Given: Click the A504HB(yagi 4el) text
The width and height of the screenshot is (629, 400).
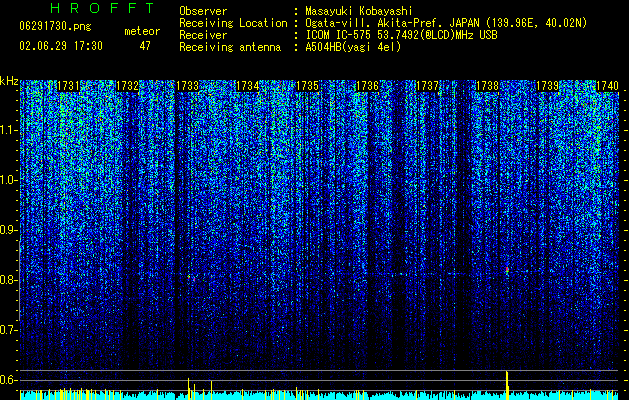Looking at the screenshot, I should coord(353,47).
